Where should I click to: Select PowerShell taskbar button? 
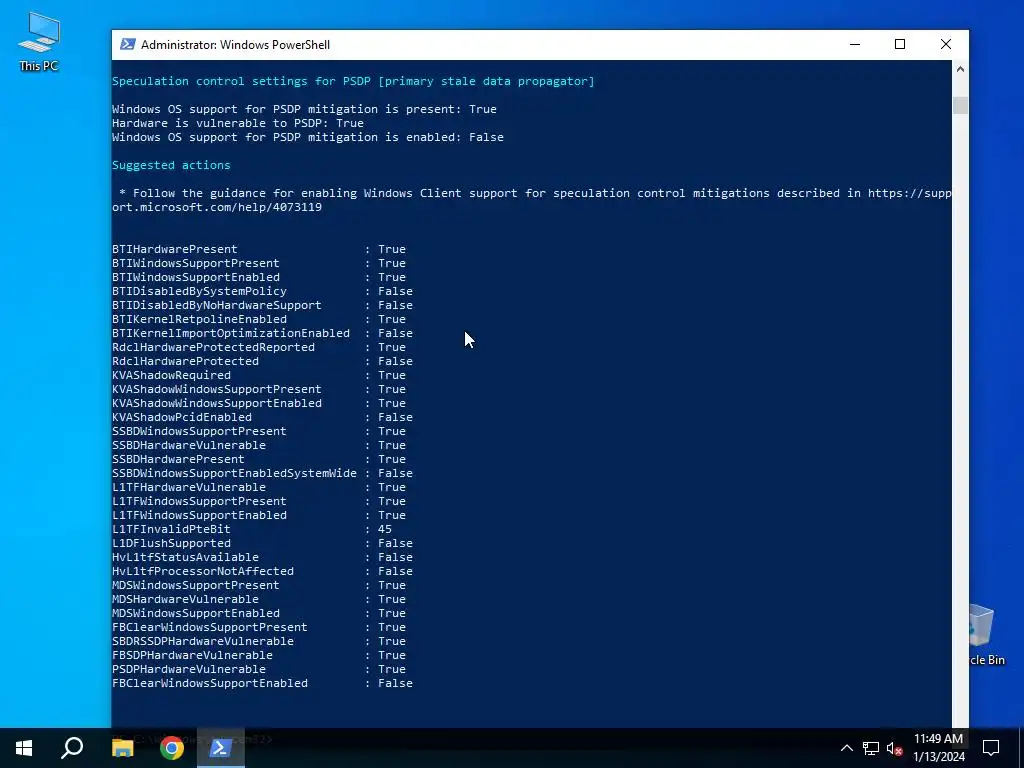220,748
